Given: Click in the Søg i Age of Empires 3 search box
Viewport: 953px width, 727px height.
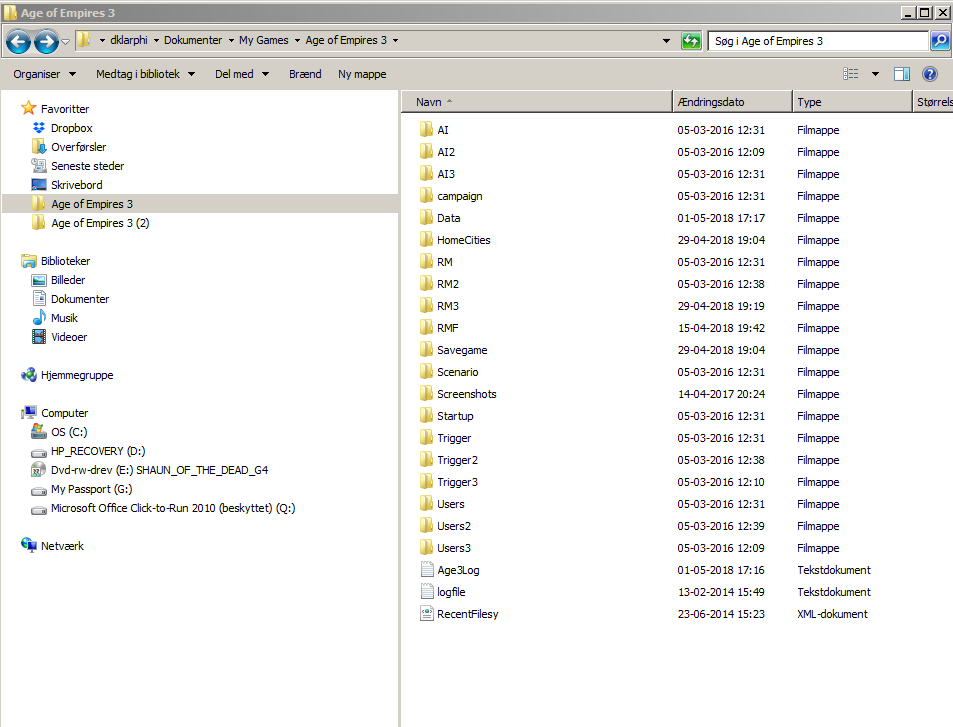Looking at the screenshot, I should point(818,41).
